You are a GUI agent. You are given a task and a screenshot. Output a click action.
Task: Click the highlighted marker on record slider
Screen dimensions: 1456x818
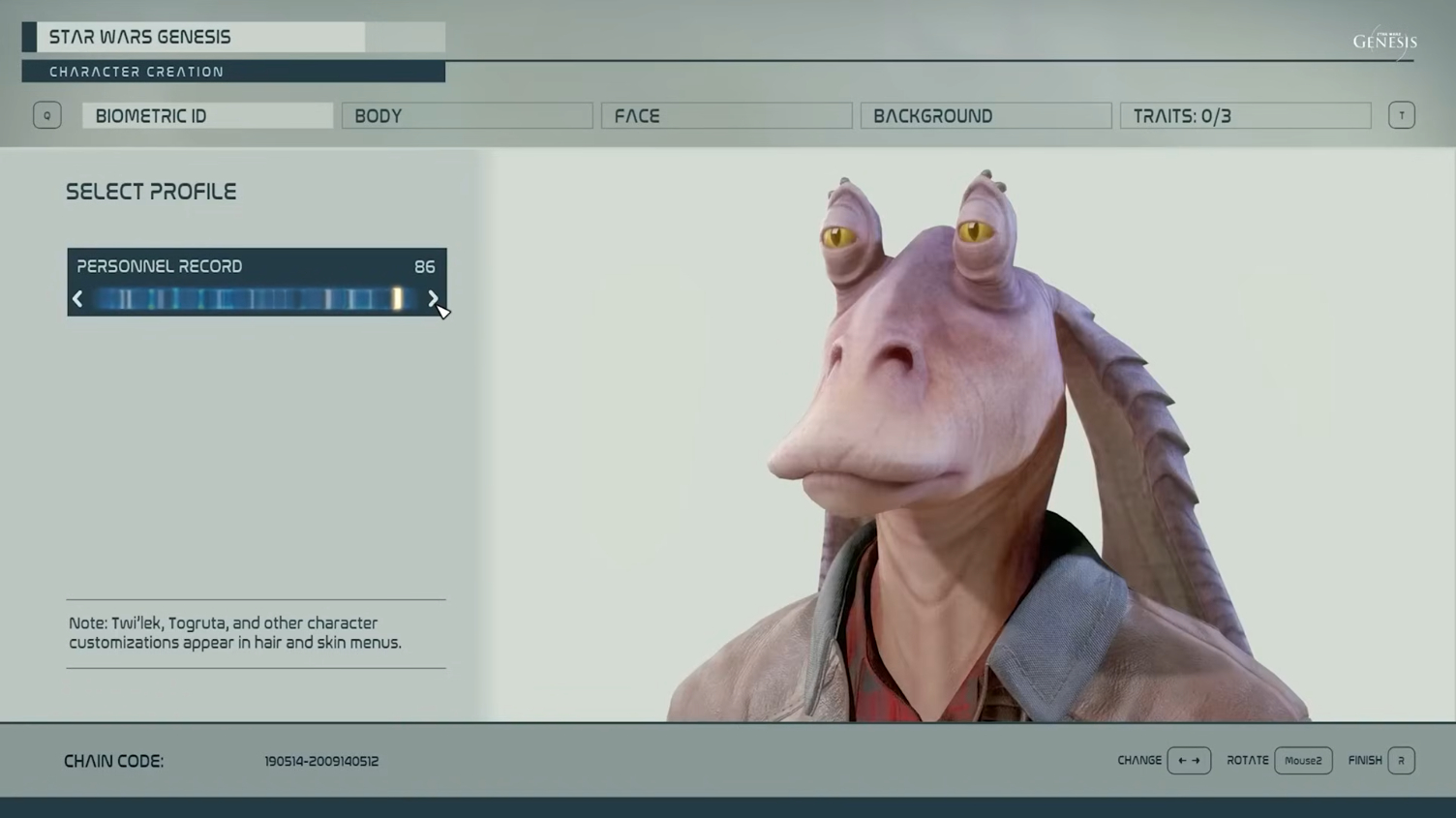[x=397, y=299]
